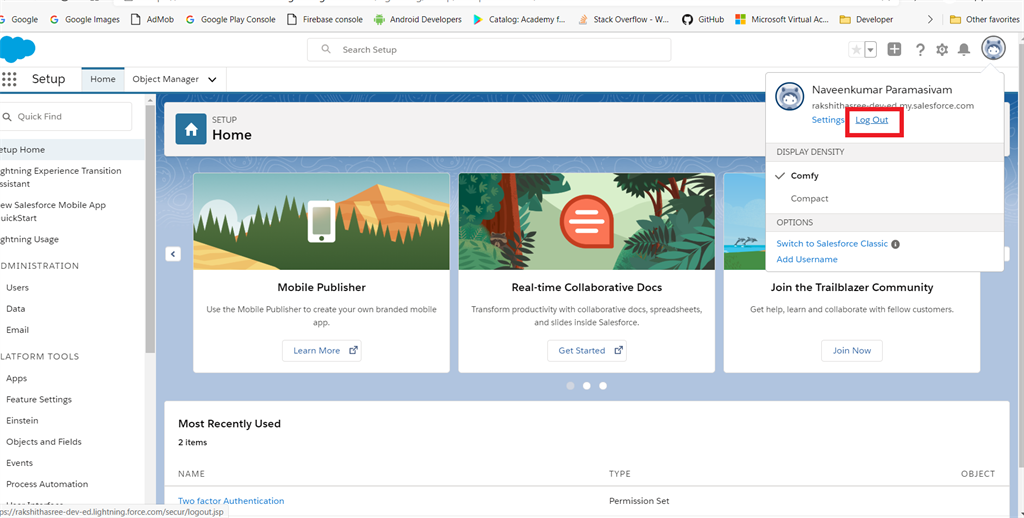
Task: Click Switch to Salesforce Classic
Action: 832,244
